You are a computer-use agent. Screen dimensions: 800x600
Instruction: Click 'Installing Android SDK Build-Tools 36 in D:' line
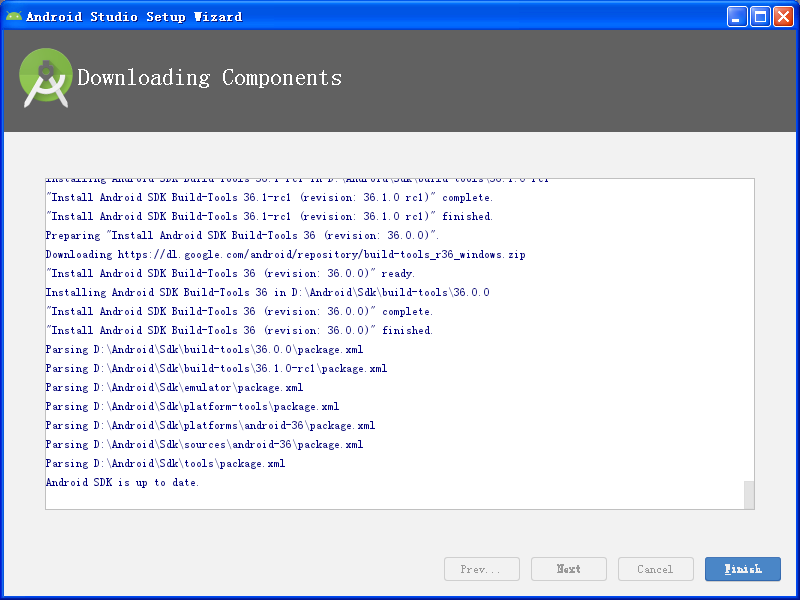click(267, 292)
